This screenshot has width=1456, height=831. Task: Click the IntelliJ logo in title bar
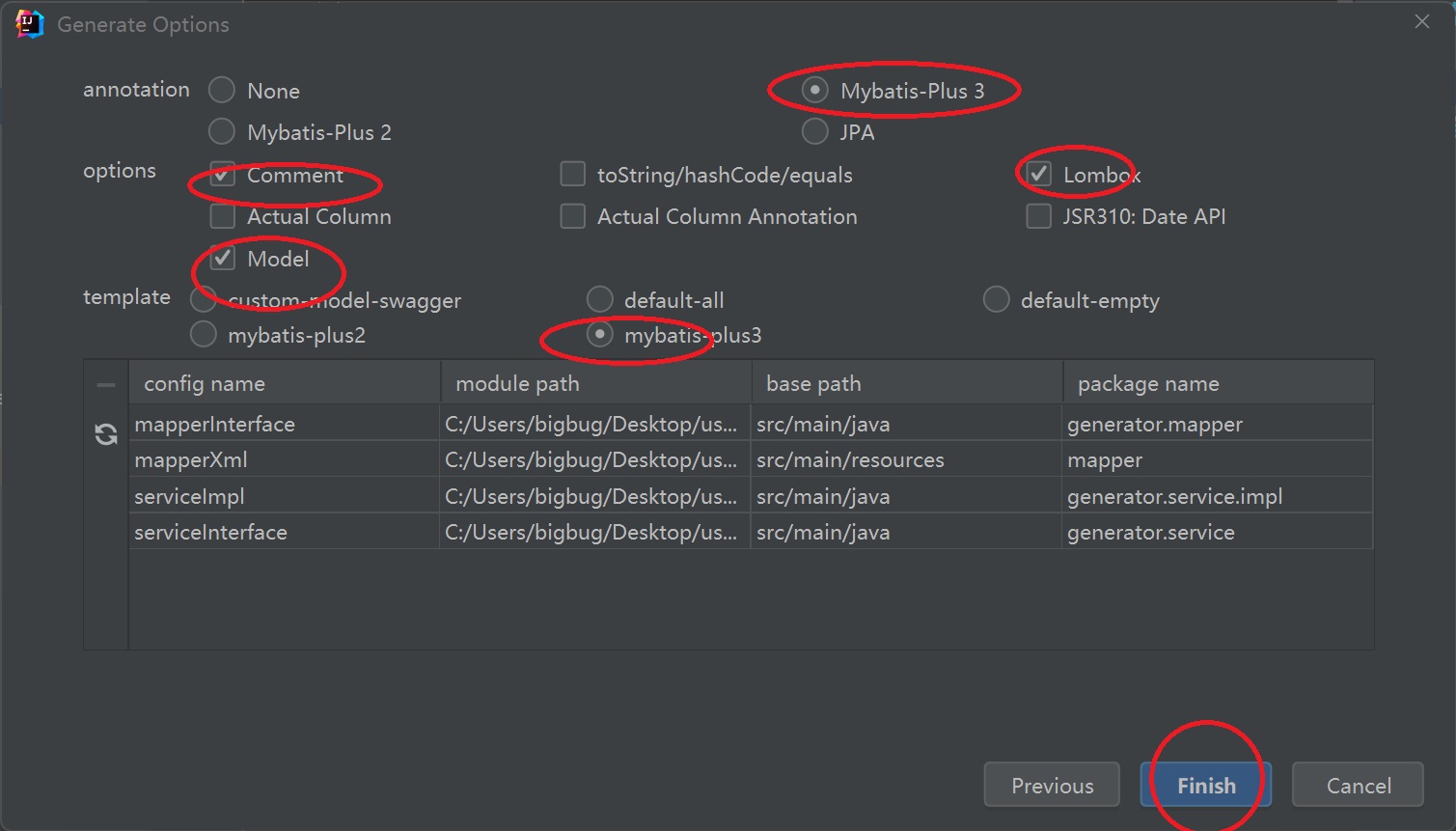pos(29,23)
